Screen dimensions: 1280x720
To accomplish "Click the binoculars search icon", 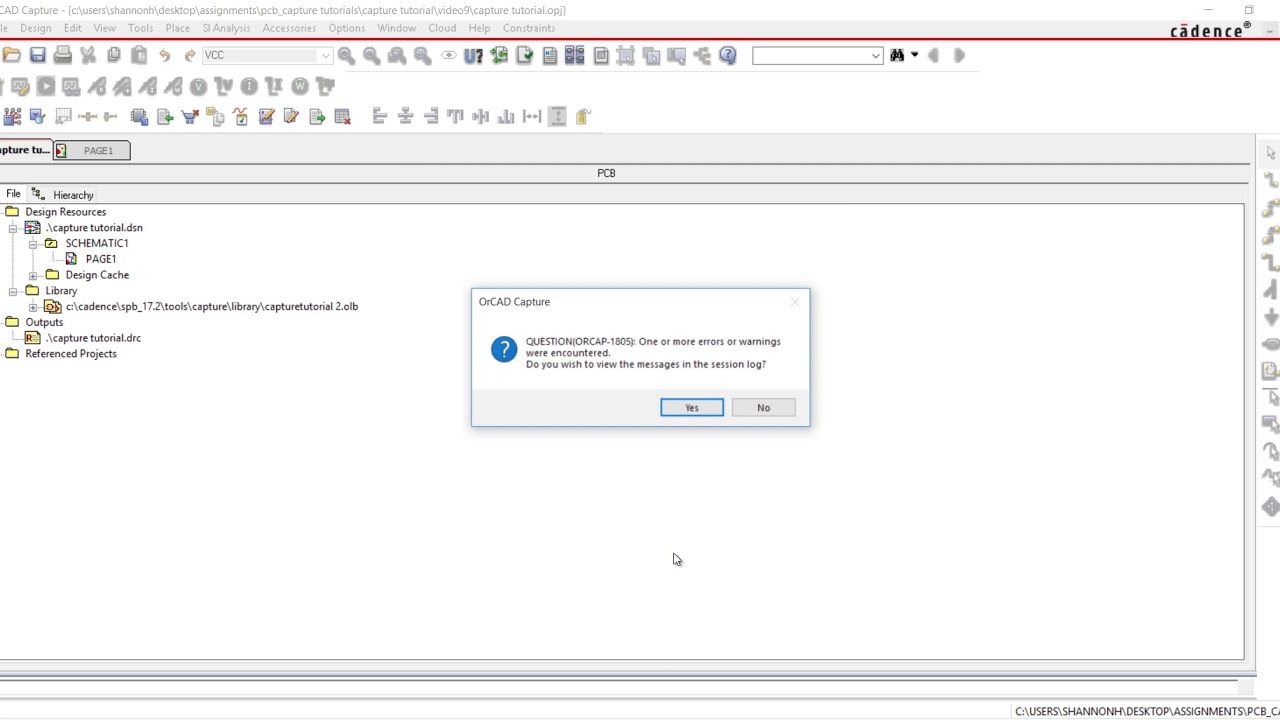I will (x=897, y=56).
